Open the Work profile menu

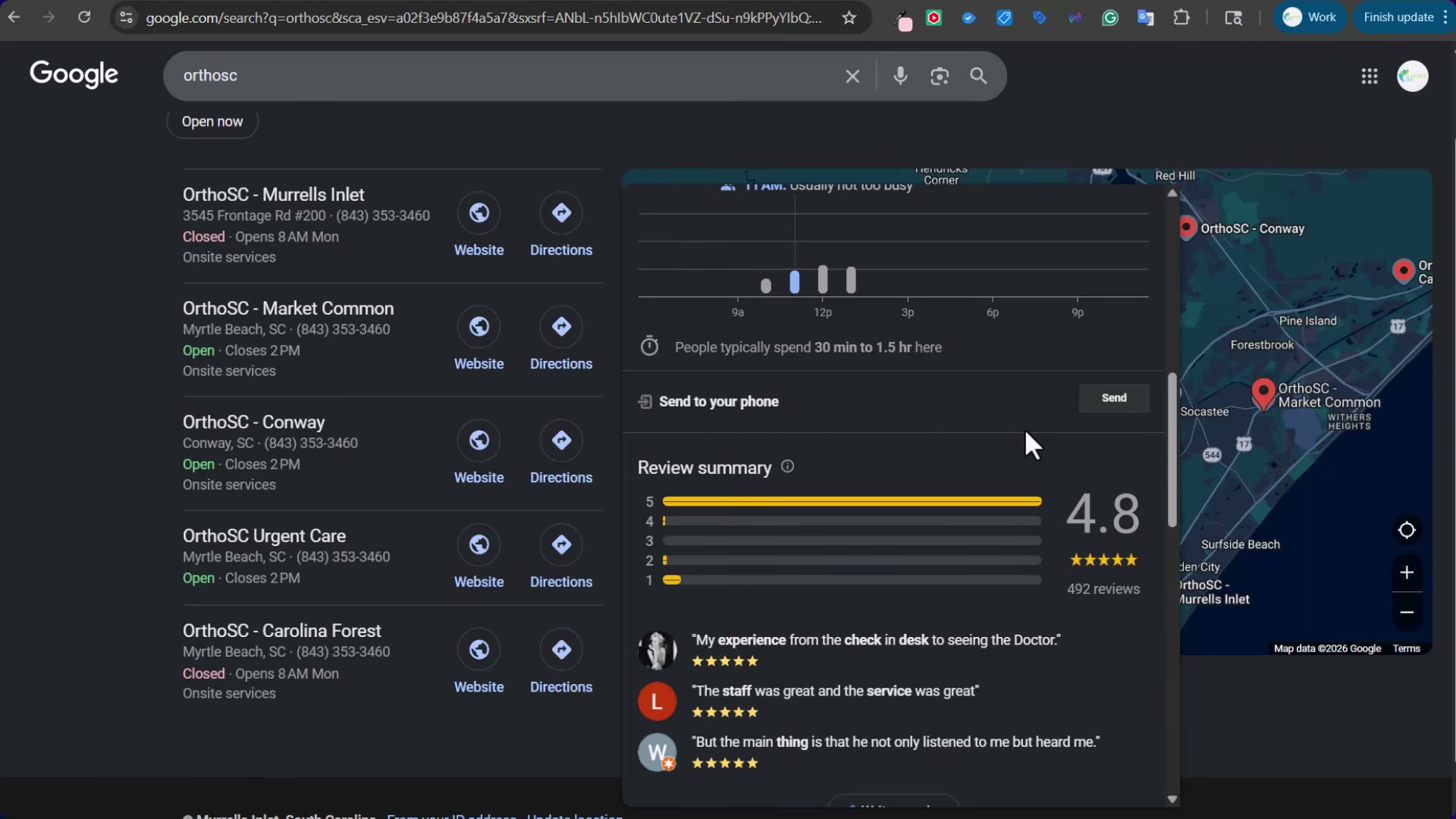(x=1310, y=17)
